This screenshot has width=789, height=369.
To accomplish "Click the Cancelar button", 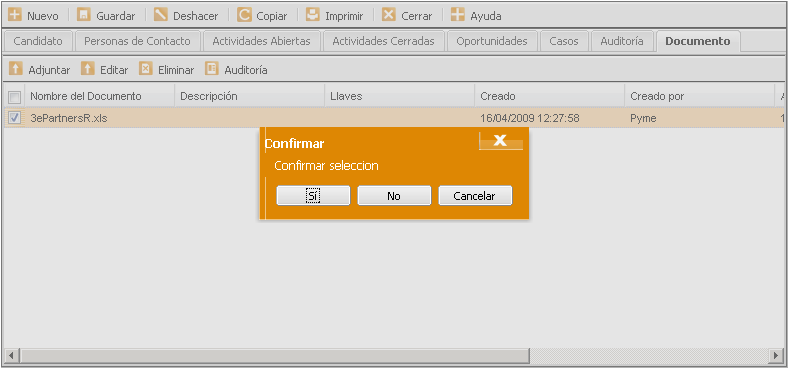I will coord(475,196).
